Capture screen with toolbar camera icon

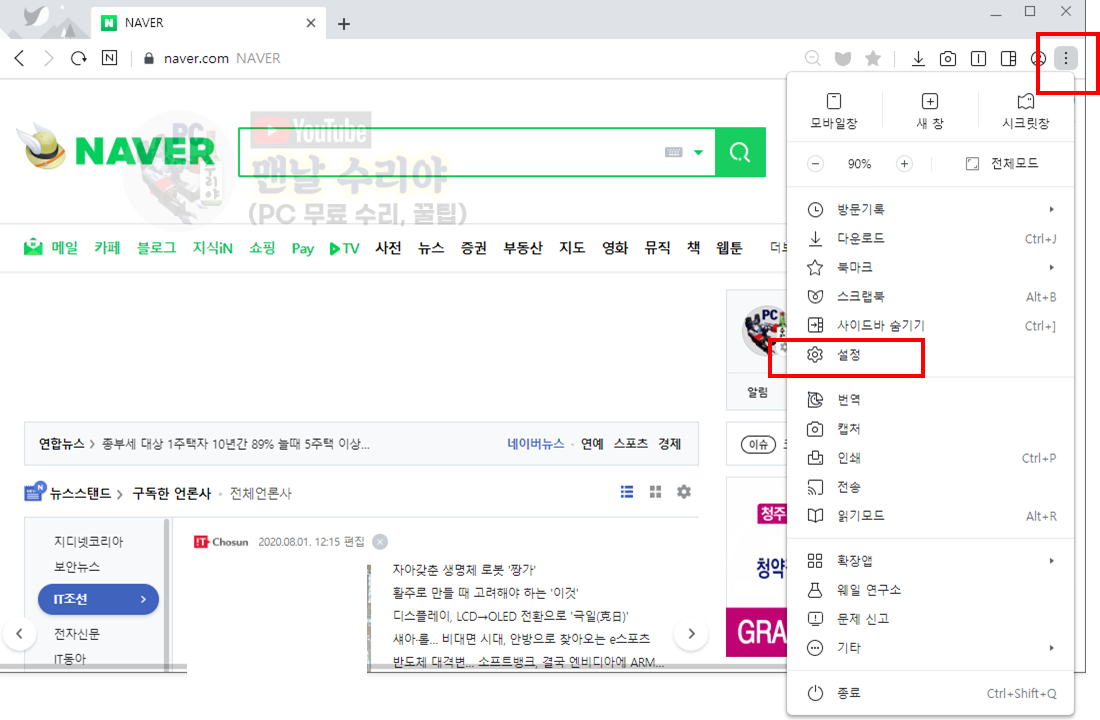point(948,58)
